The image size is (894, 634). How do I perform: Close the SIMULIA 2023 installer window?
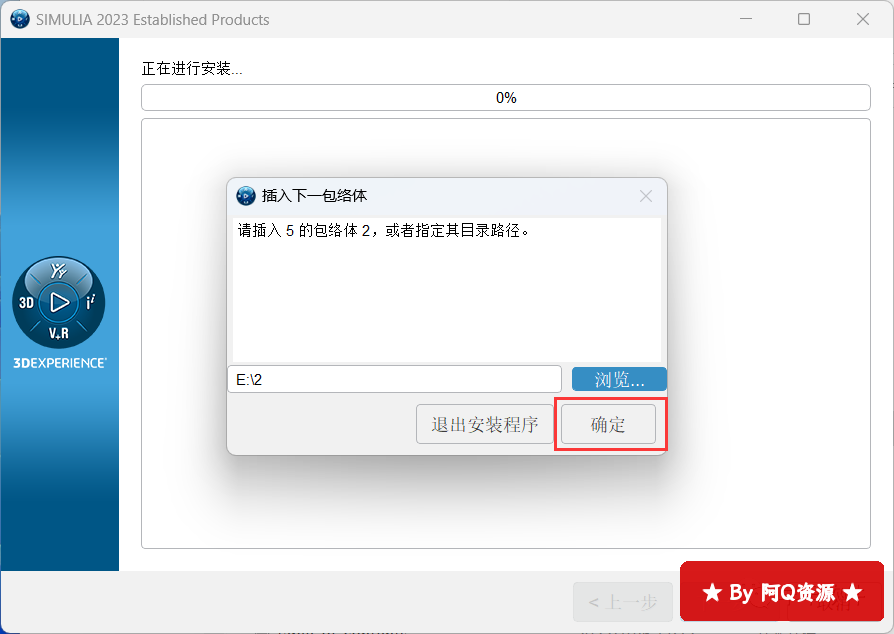[863, 19]
